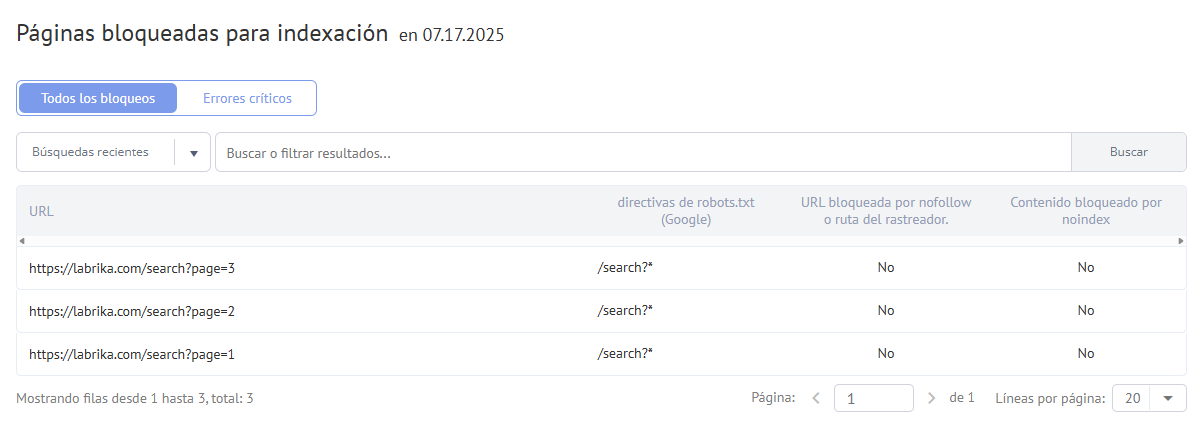This screenshot has height=443, width=1201.
Task: Open the labrika.com/search?page=1 URL
Action: pyautogui.click(x=132, y=354)
